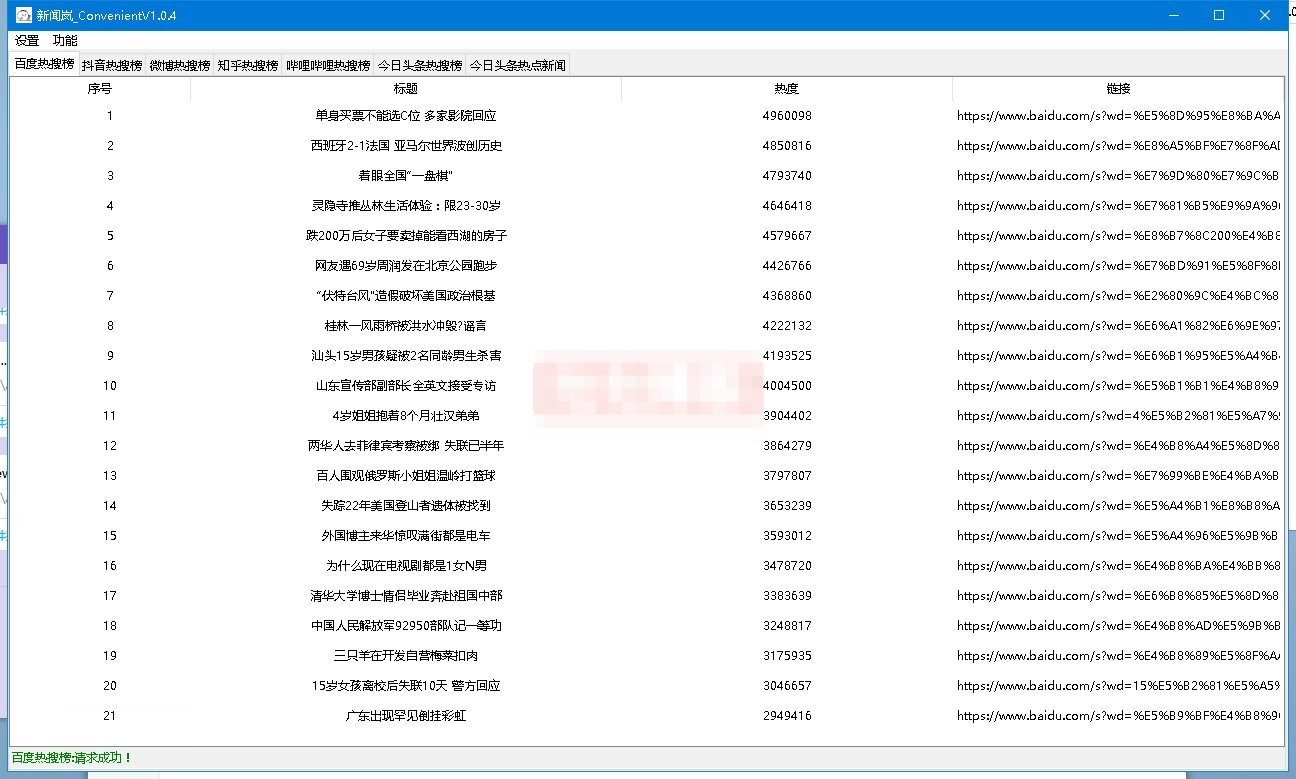Open the 今日头条热点新闻 tab

coord(517,66)
